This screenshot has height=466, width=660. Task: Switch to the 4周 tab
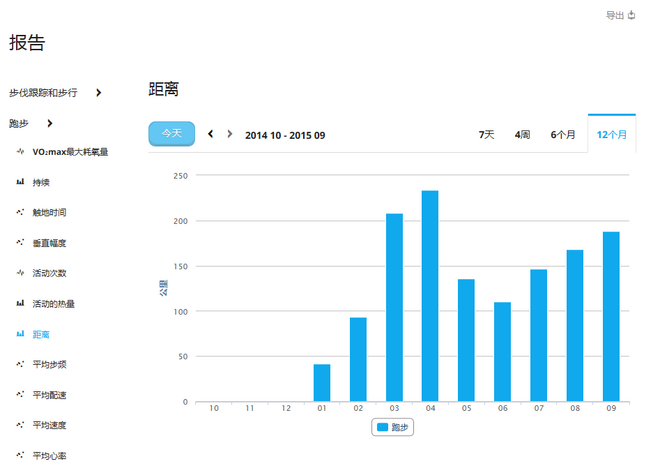(522, 135)
